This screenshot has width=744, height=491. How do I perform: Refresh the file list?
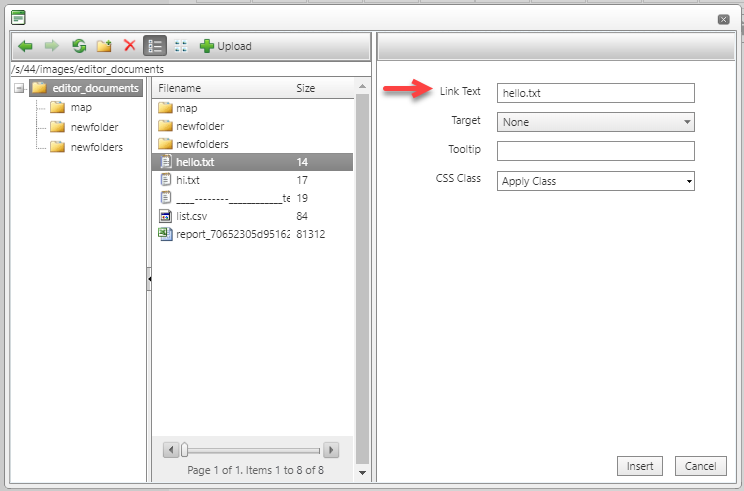78,46
